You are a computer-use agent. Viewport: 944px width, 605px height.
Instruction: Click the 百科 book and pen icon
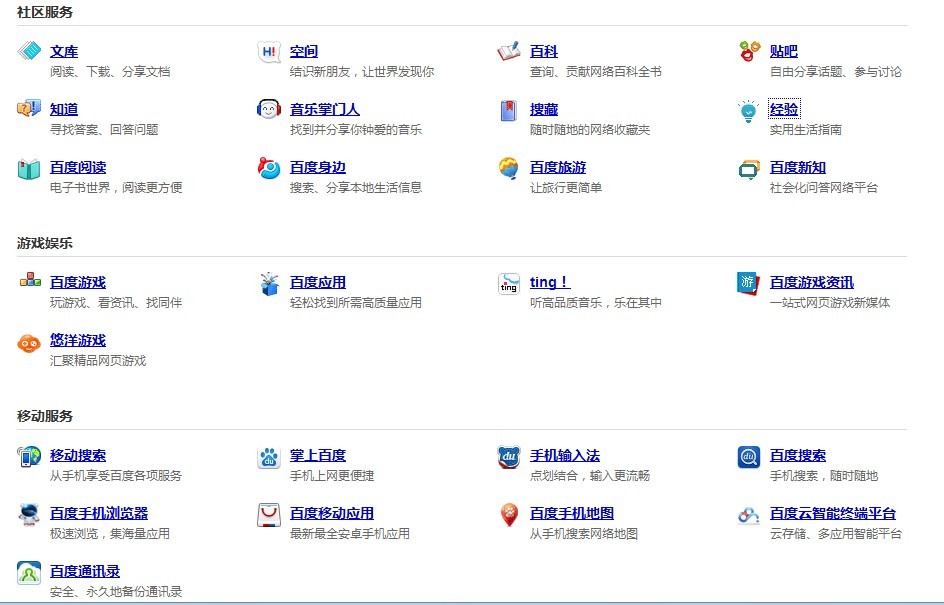[509, 51]
